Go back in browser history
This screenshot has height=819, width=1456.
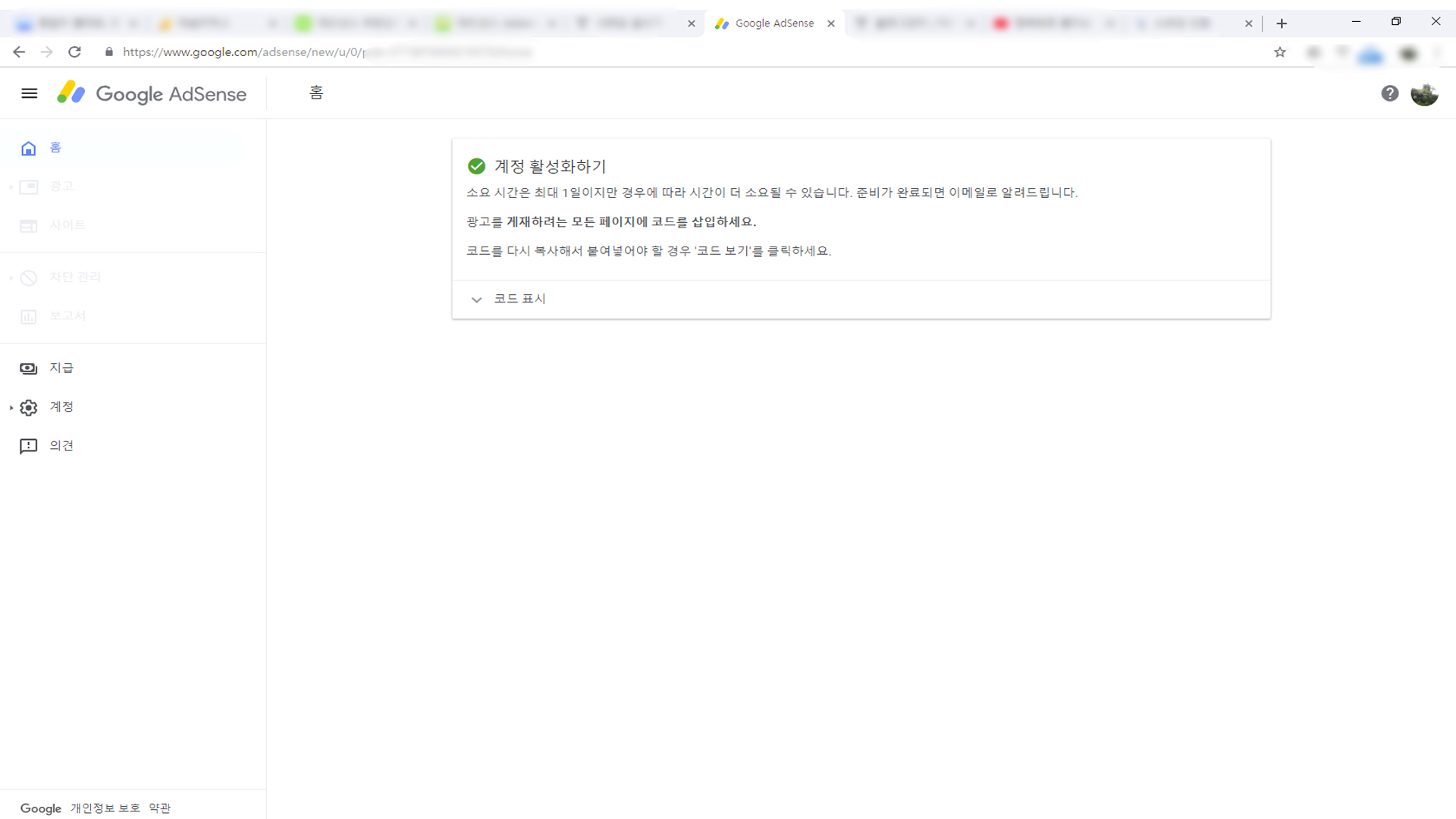point(19,52)
